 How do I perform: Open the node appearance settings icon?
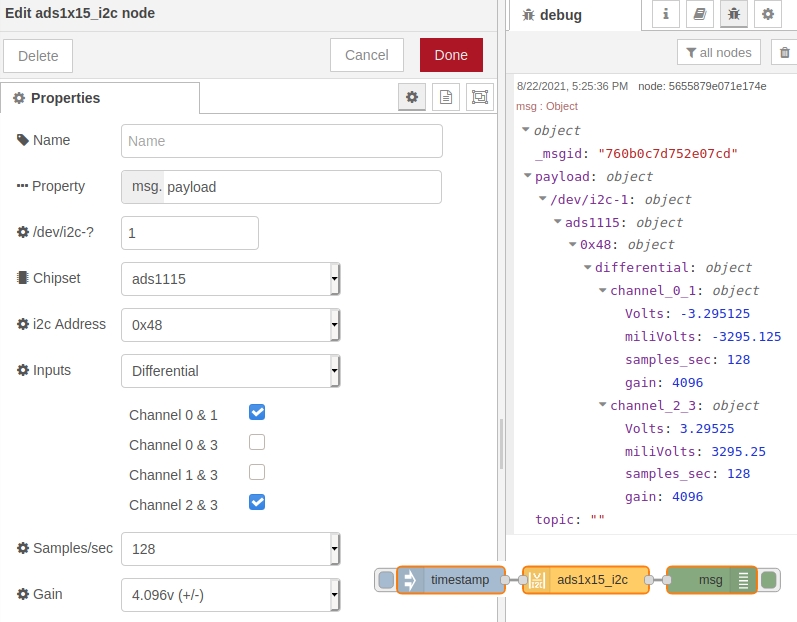(x=480, y=97)
